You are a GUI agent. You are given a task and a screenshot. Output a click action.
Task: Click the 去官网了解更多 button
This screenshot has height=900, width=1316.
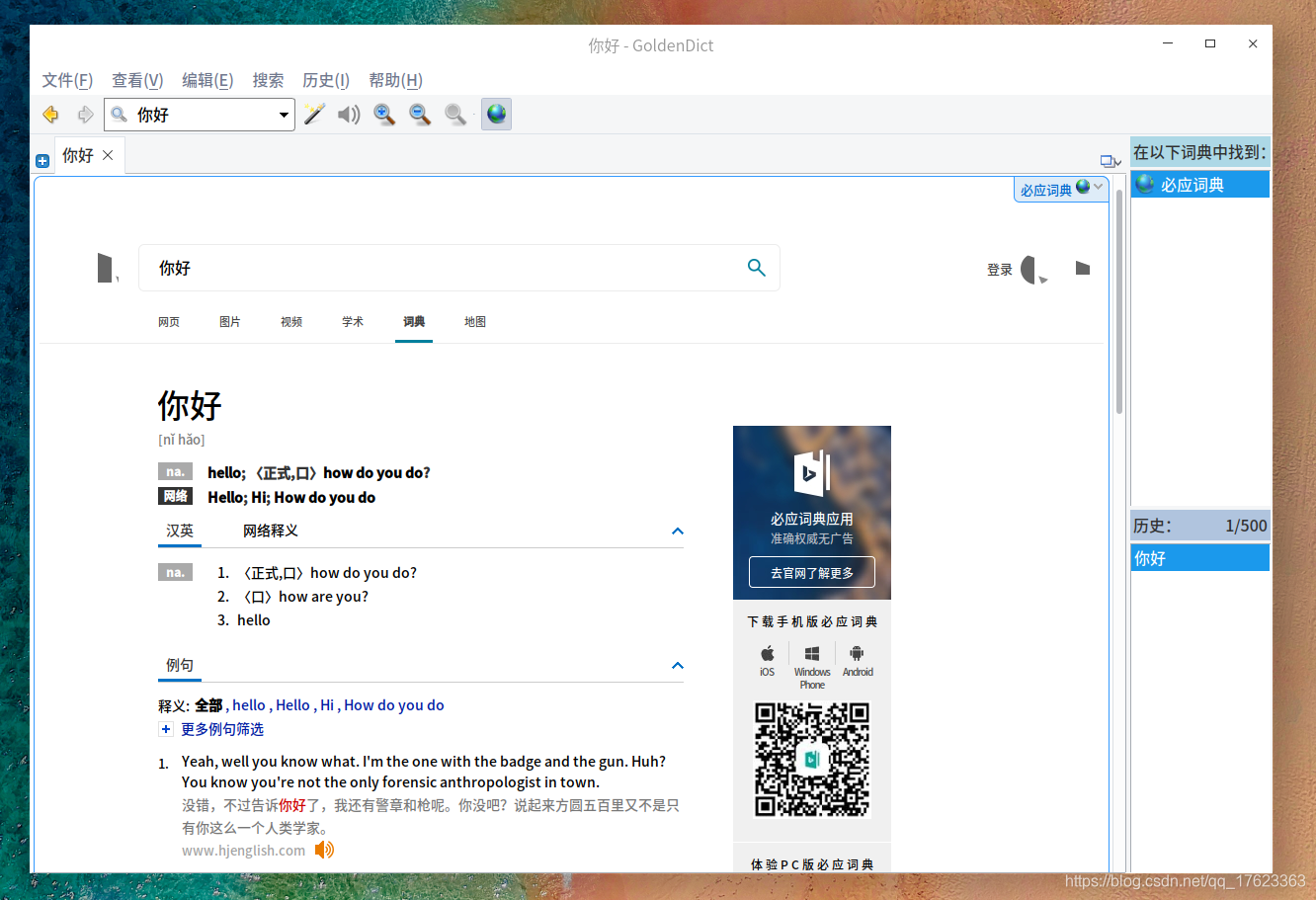click(812, 573)
